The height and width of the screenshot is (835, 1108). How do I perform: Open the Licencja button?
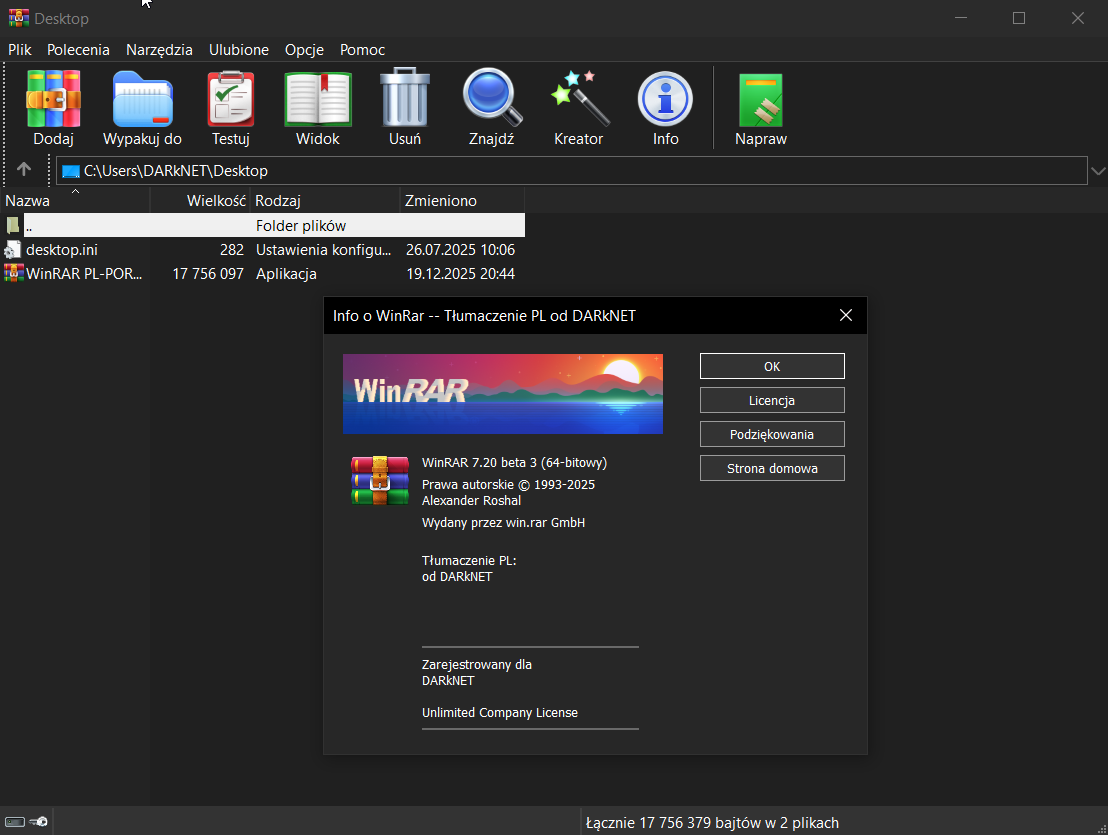(x=772, y=400)
